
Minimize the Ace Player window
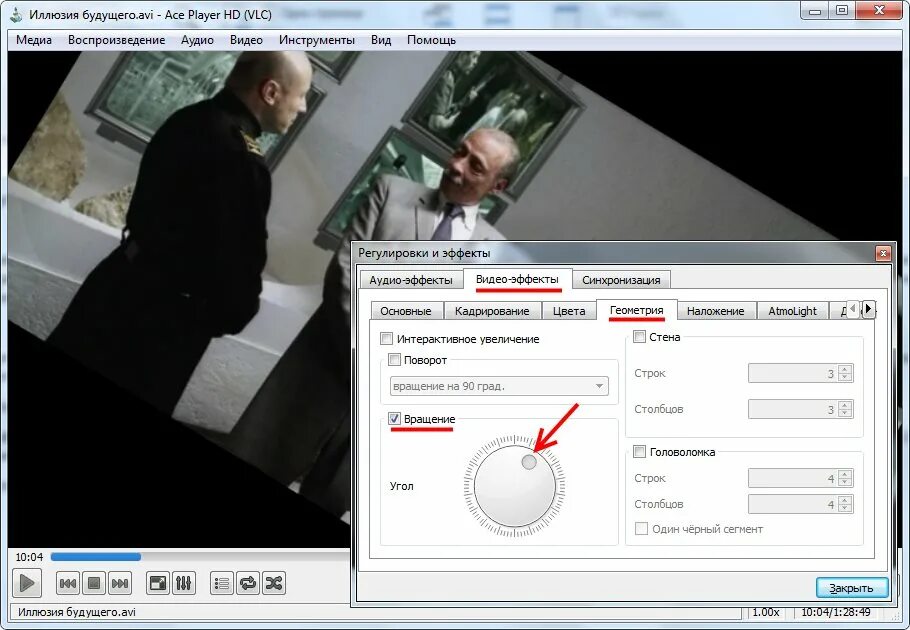coord(815,11)
